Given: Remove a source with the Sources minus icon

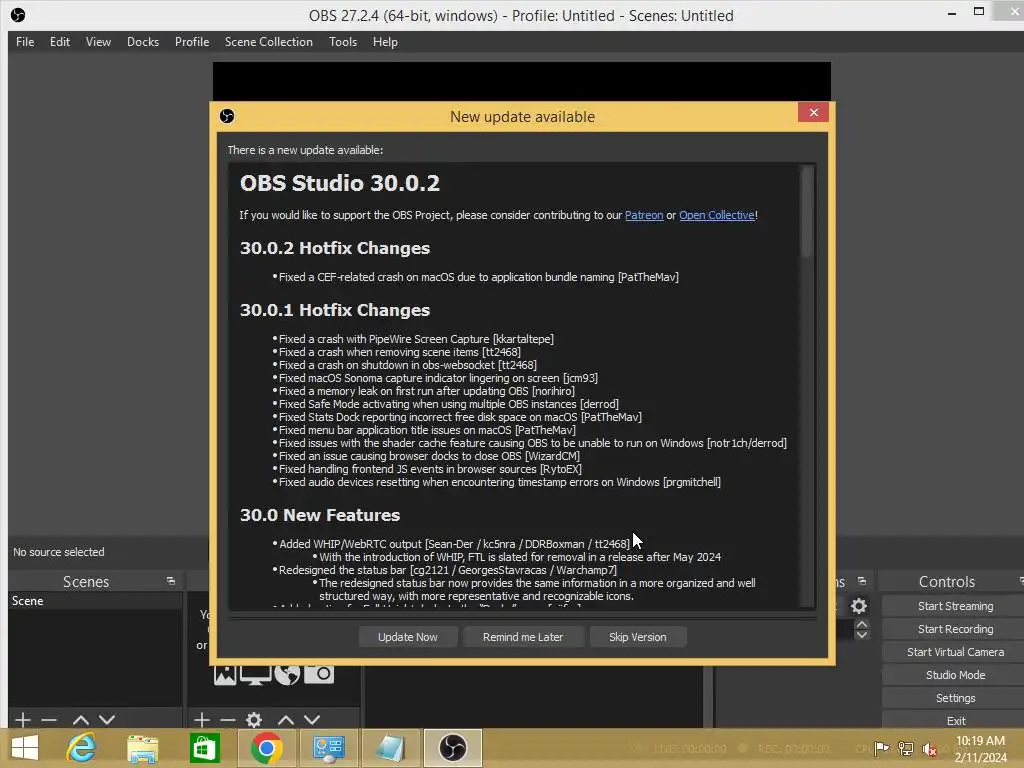Looking at the screenshot, I should [x=228, y=720].
